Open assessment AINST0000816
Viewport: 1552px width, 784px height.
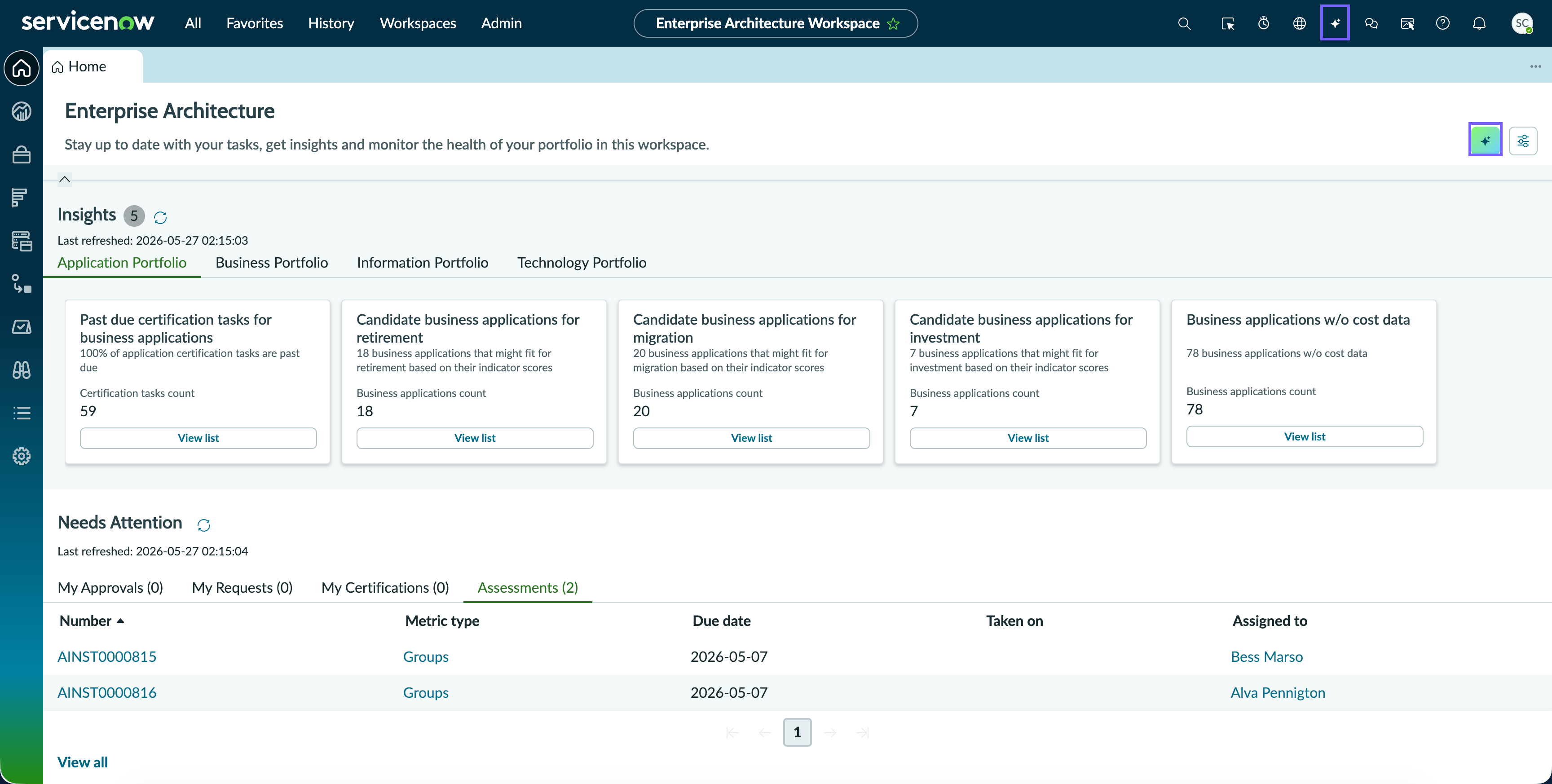tap(106, 693)
